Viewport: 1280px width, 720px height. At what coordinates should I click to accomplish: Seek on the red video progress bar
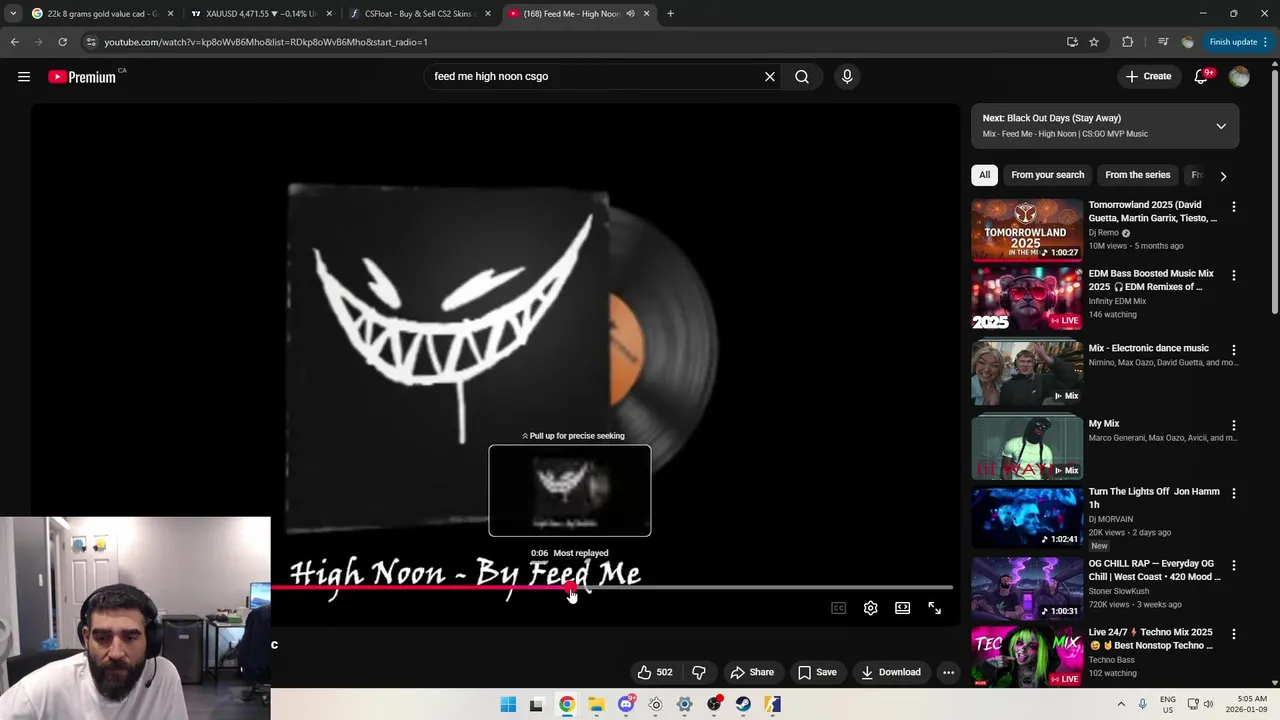coord(611,587)
